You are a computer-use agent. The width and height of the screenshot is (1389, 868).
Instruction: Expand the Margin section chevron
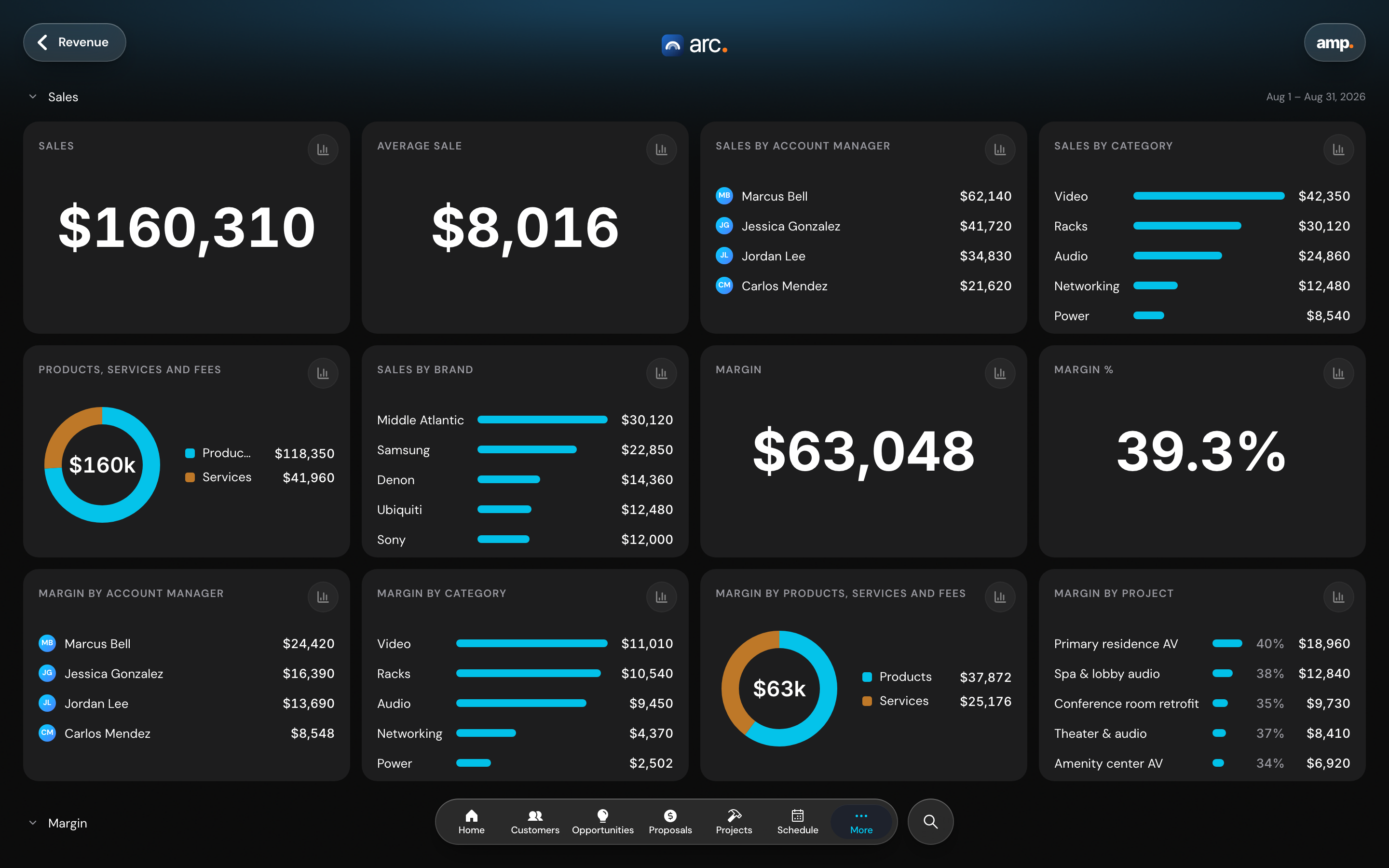tap(33, 823)
